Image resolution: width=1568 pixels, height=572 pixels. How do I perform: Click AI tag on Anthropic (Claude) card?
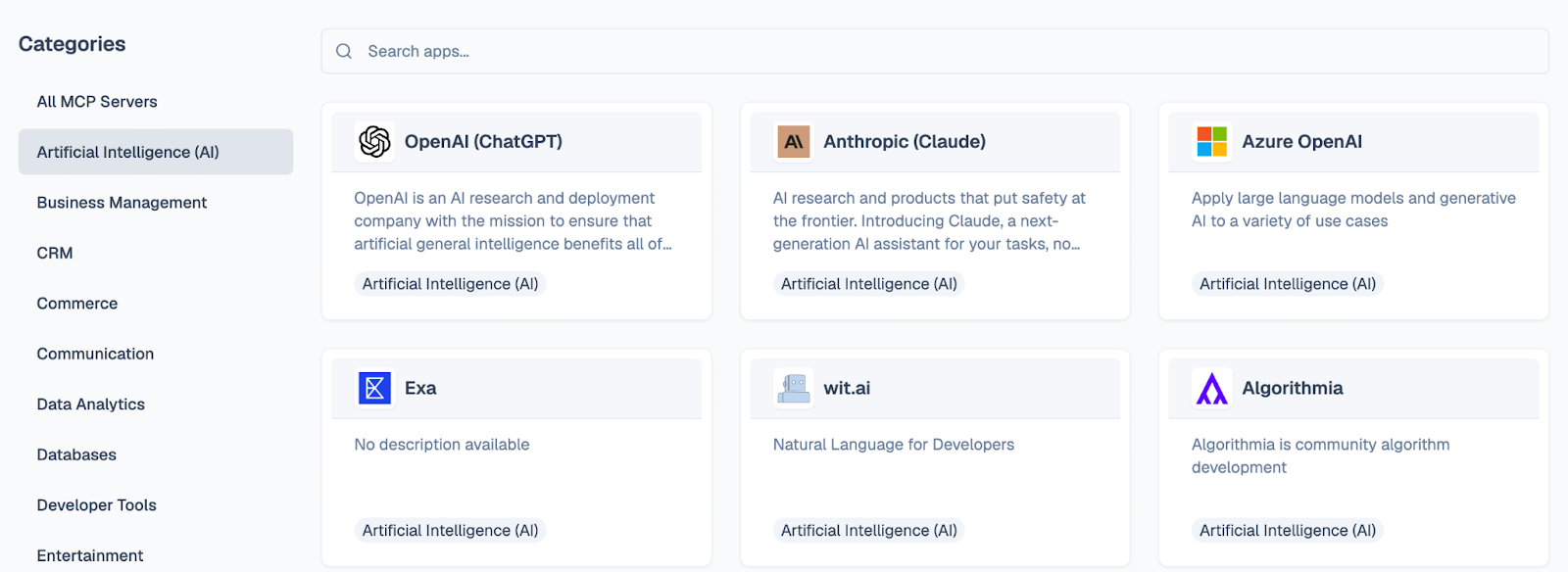[x=869, y=284]
